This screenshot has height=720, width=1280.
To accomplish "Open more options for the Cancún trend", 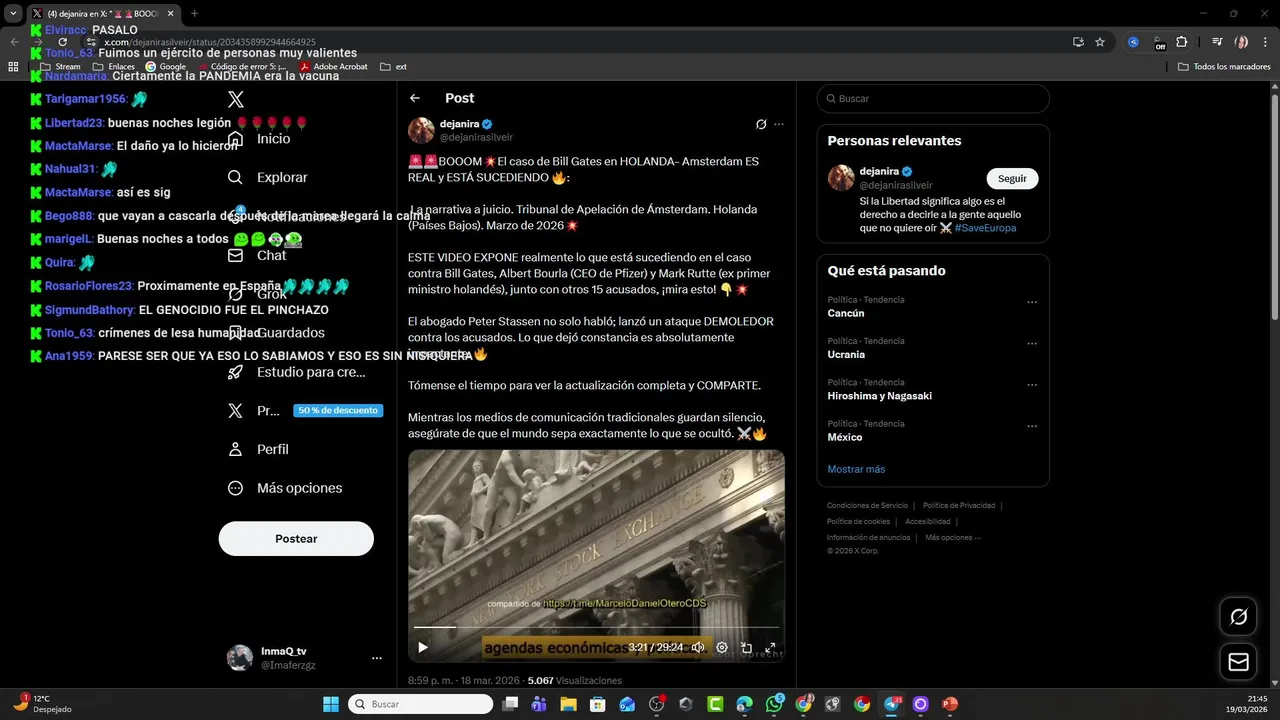I will [x=1032, y=302].
